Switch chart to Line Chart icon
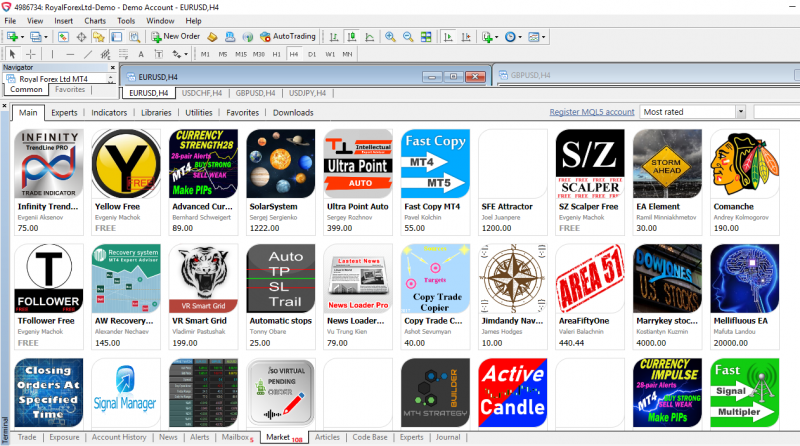The image size is (800, 446). [x=369, y=37]
